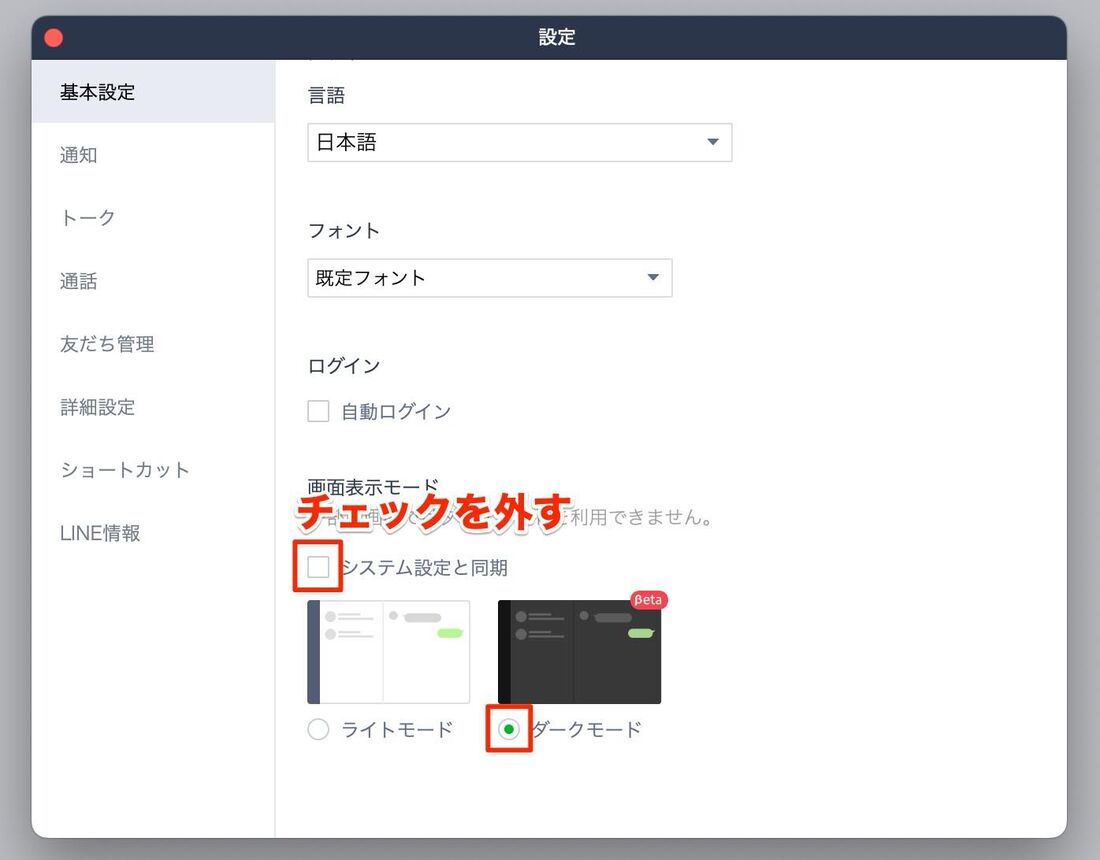View the LINE情報 page
Viewport: 1100px width, 860px height.
click(100, 533)
